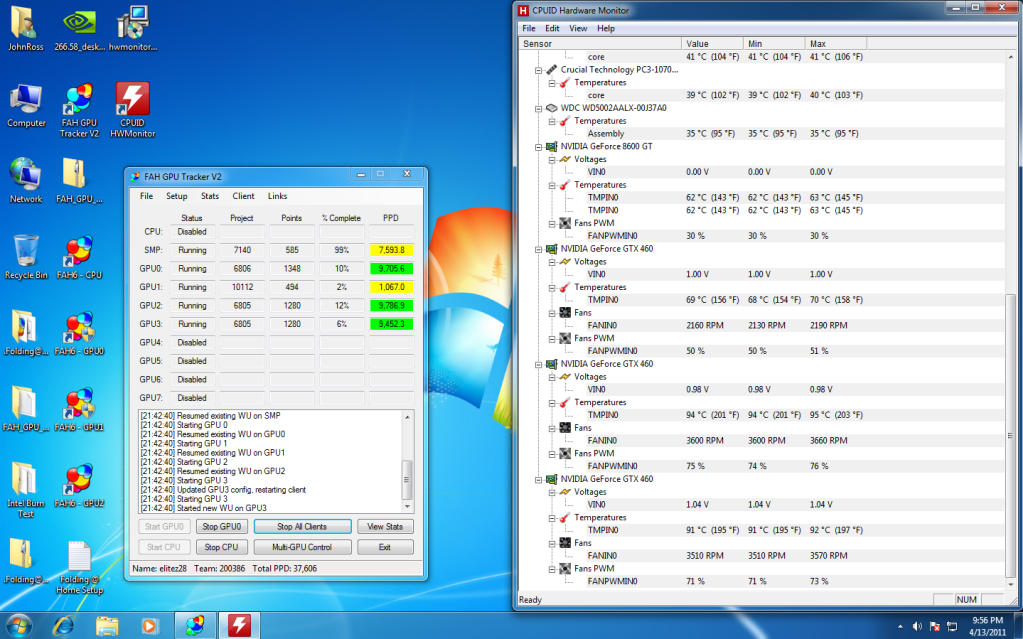Click the Exit button in FAH GPU Tracker

point(385,547)
